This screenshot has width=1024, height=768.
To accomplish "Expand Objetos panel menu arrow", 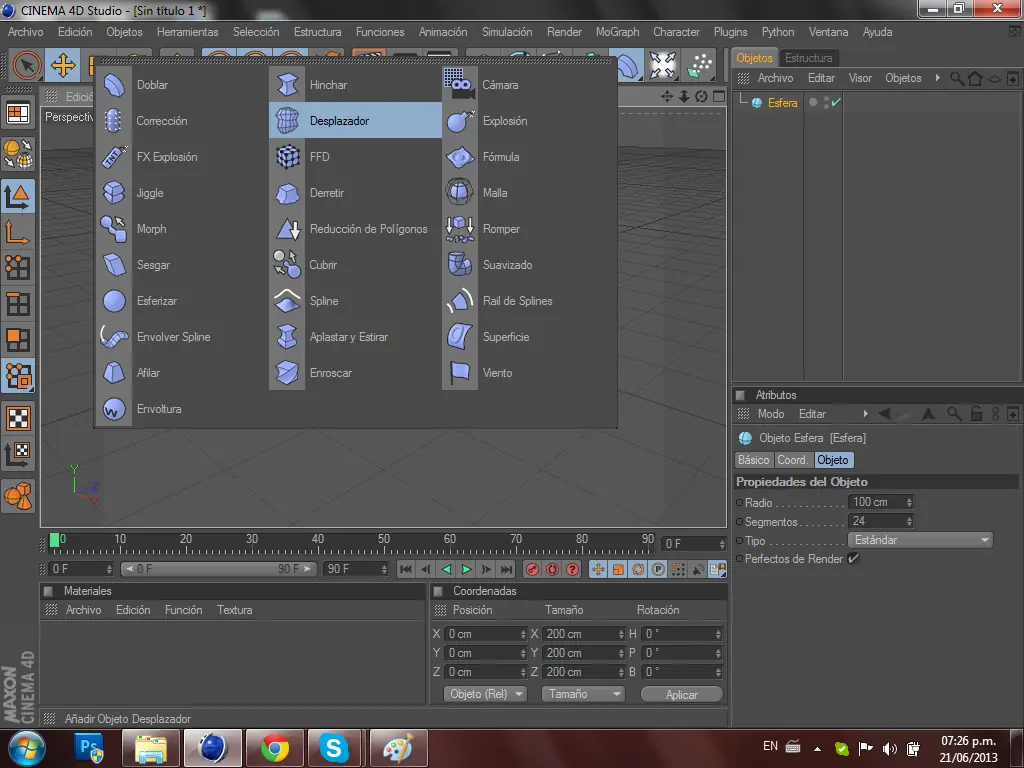I will 938,78.
